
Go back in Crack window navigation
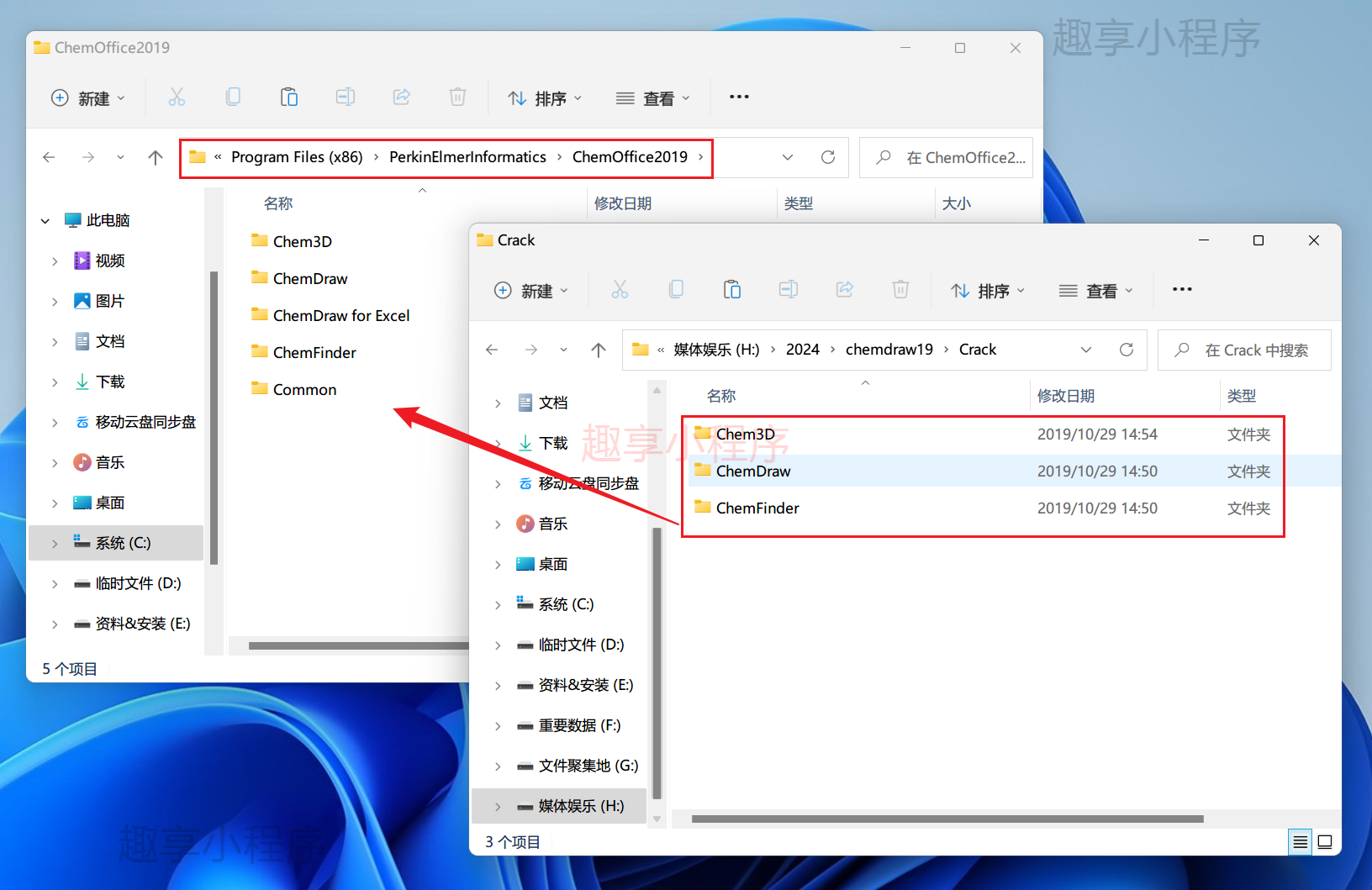click(x=492, y=350)
